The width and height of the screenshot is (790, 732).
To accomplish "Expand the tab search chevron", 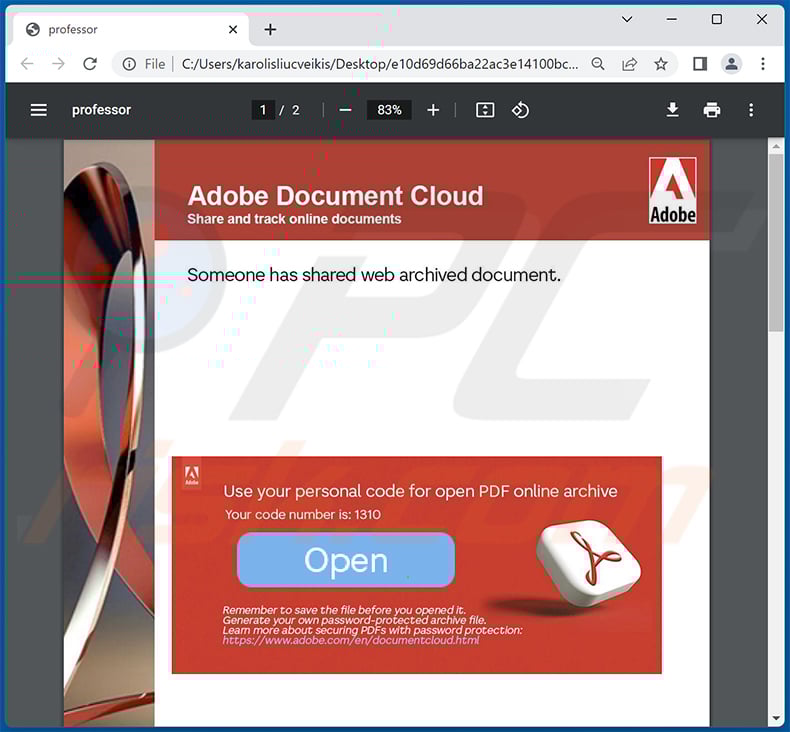I will tap(627, 19).
